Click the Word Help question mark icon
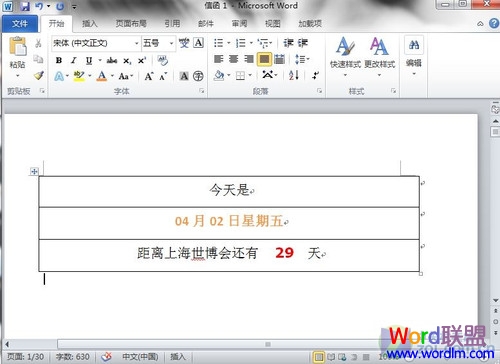Screen dimensions: 500x364 tap(494, 23)
